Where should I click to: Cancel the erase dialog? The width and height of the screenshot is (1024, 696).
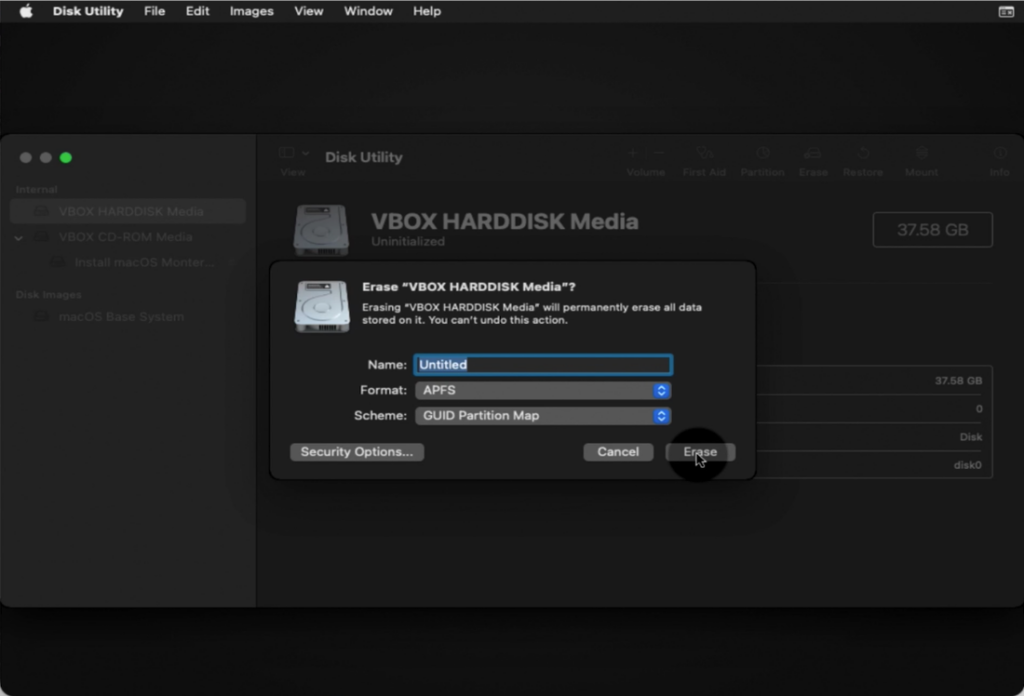(x=618, y=452)
